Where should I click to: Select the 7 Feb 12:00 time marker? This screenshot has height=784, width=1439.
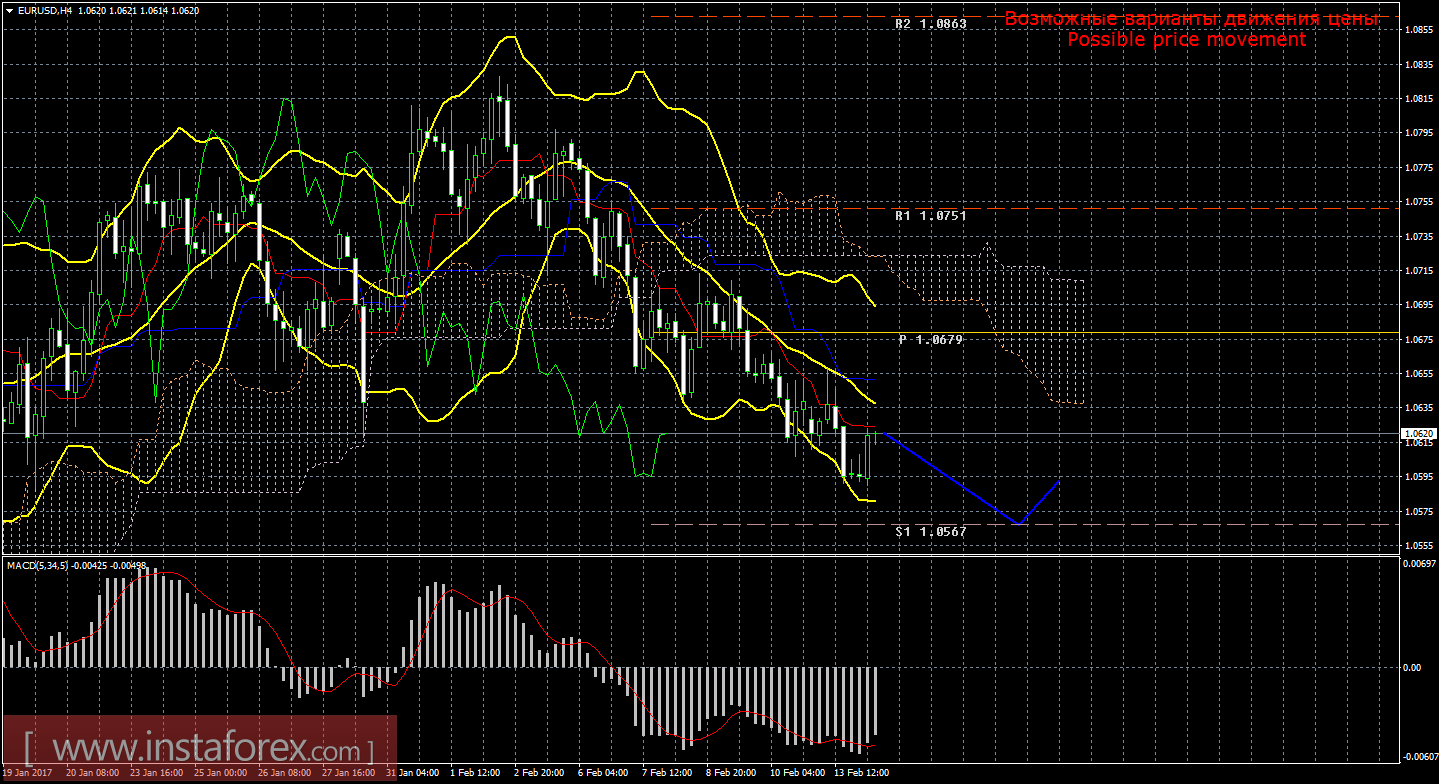[667, 773]
